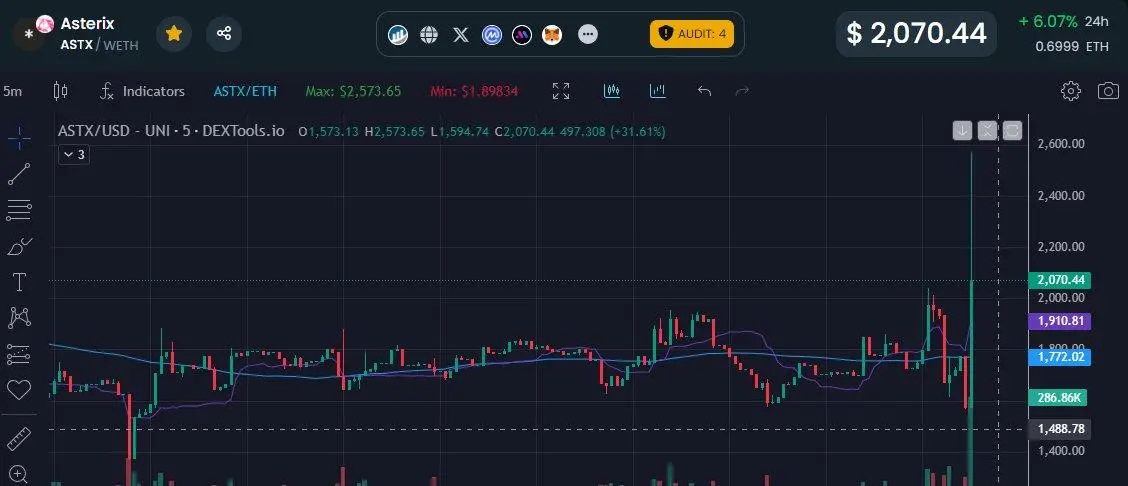Image resolution: width=1128 pixels, height=486 pixels.
Task: Click the ASTX/USD chart title legend
Action: tap(171, 132)
